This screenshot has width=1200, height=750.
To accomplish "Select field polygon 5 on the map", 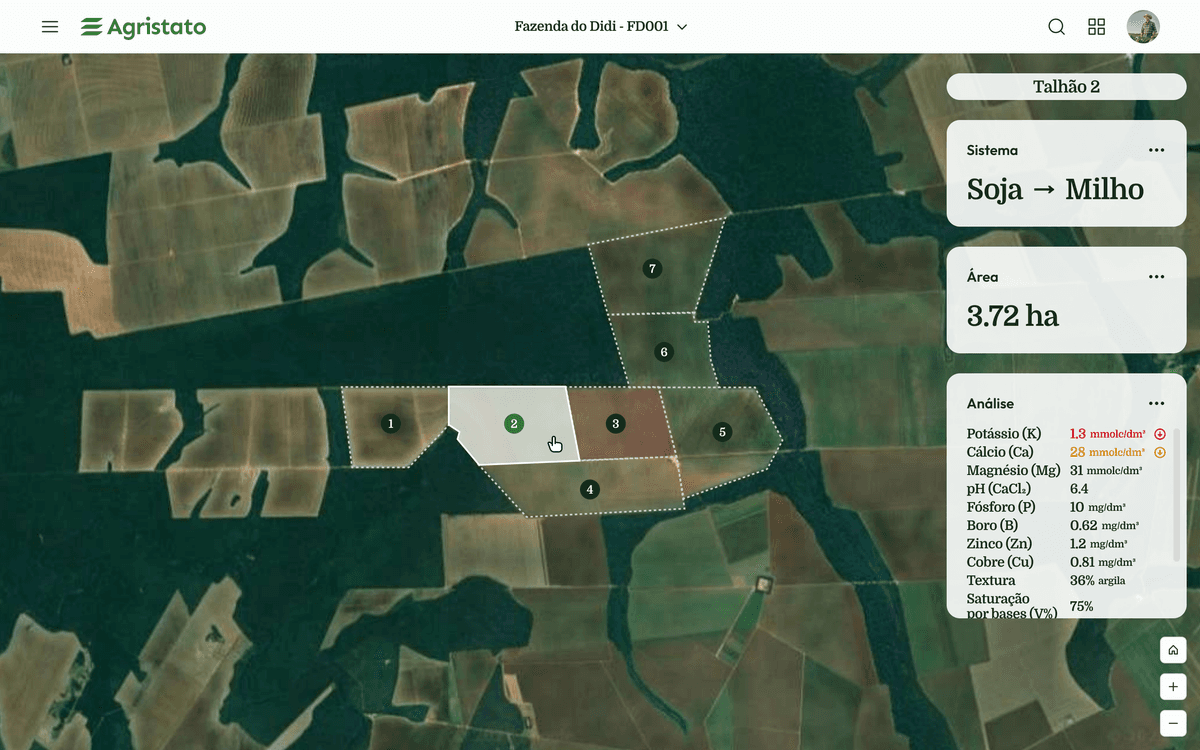I will 722,432.
